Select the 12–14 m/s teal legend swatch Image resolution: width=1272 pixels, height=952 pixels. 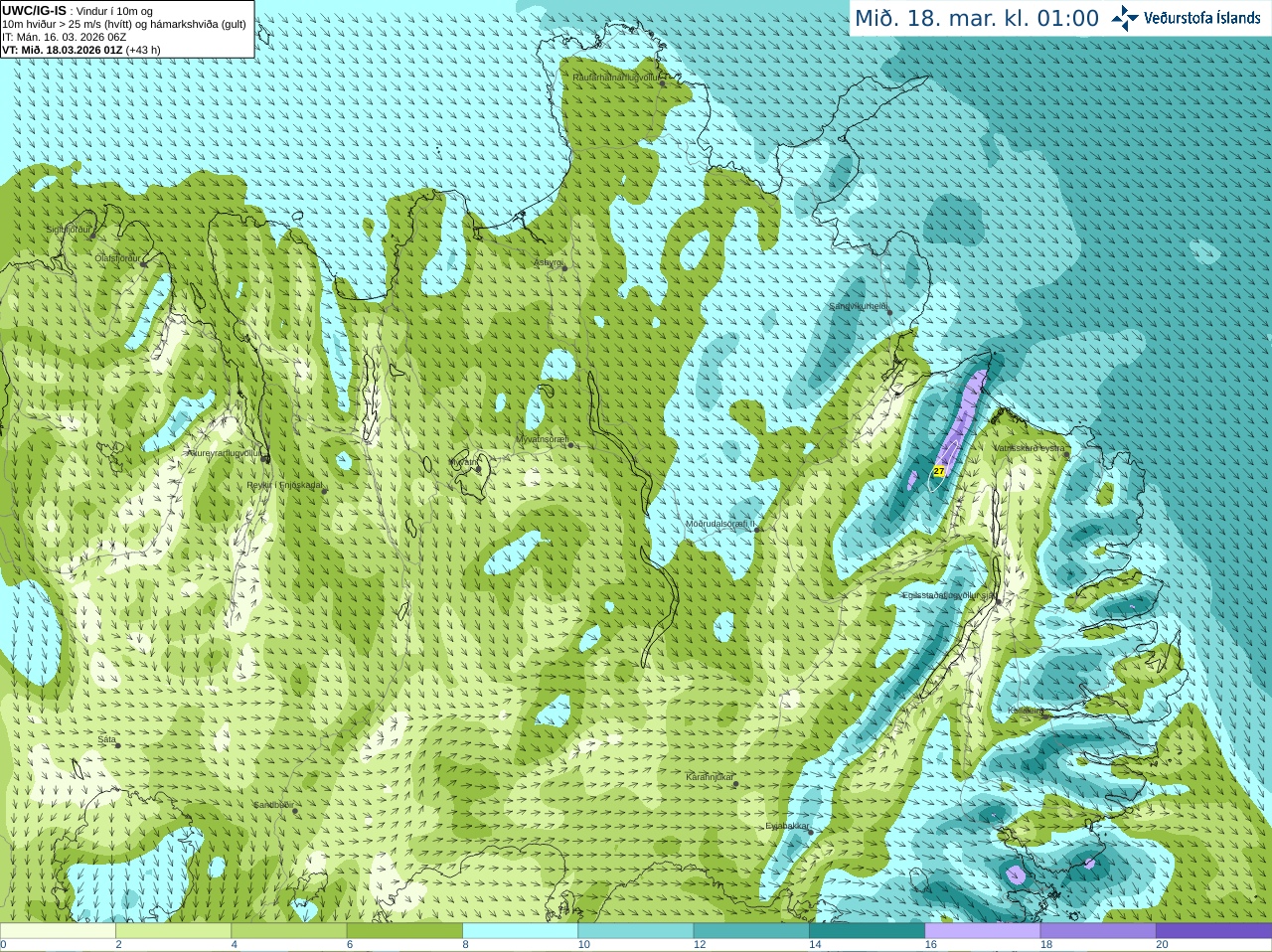(751, 931)
